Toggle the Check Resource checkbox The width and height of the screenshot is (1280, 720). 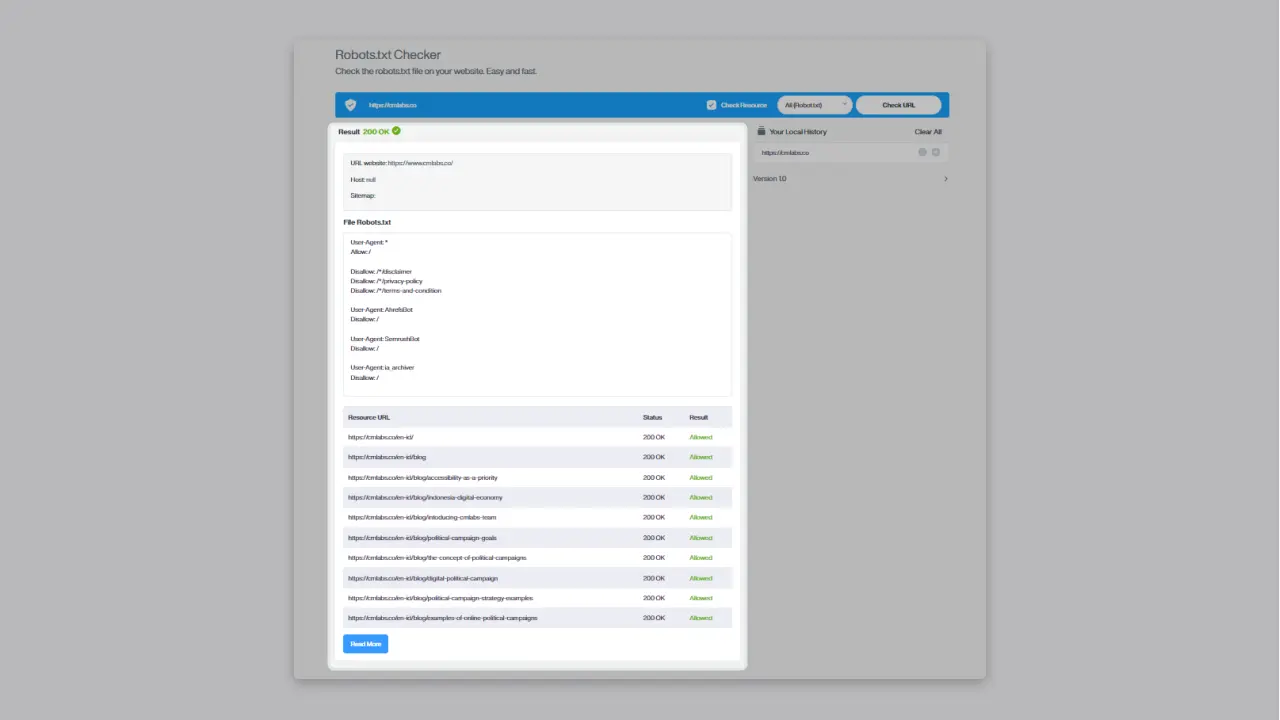[711, 105]
